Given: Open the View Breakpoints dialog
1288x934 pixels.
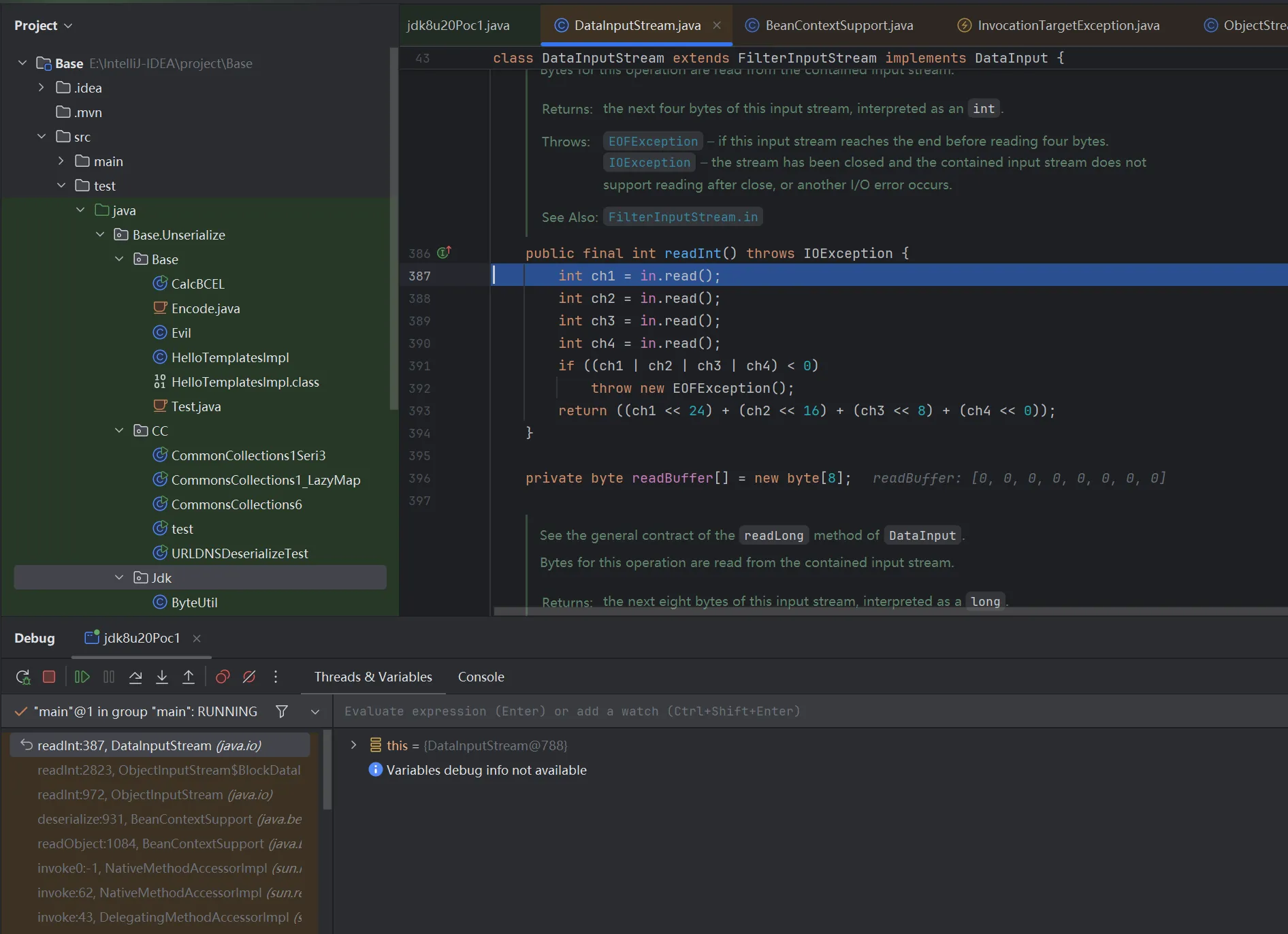Looking at the screenshot, I should tap(223, 677).
